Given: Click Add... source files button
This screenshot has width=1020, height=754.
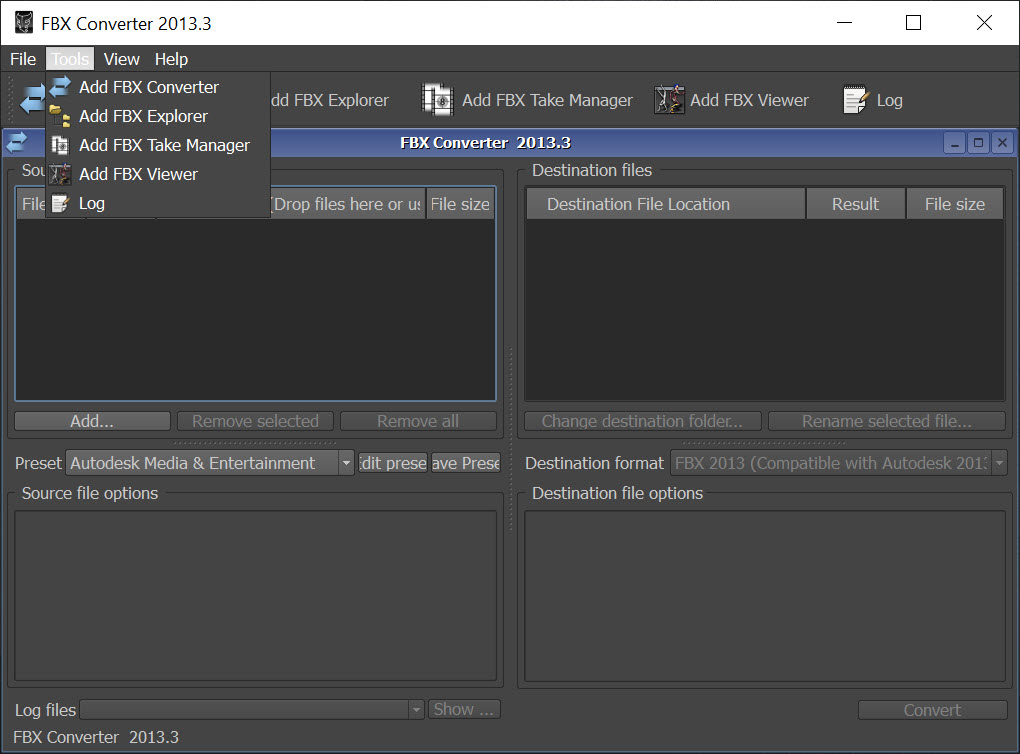Looking at the screenshot, I should point(92,421).
